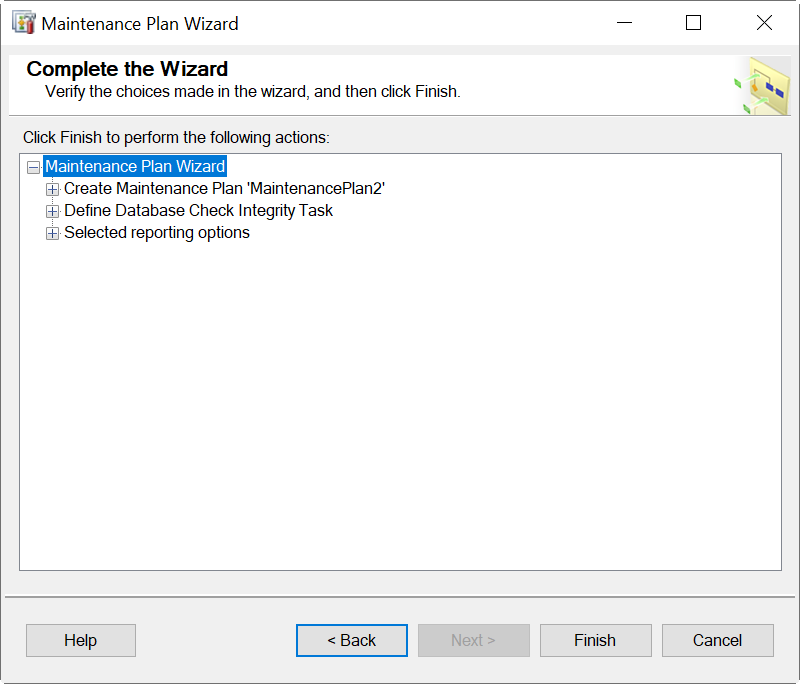
Task: Select Create Maintenance Plan 'MaintenancePlan2' entry
Action: coord(224,188)
